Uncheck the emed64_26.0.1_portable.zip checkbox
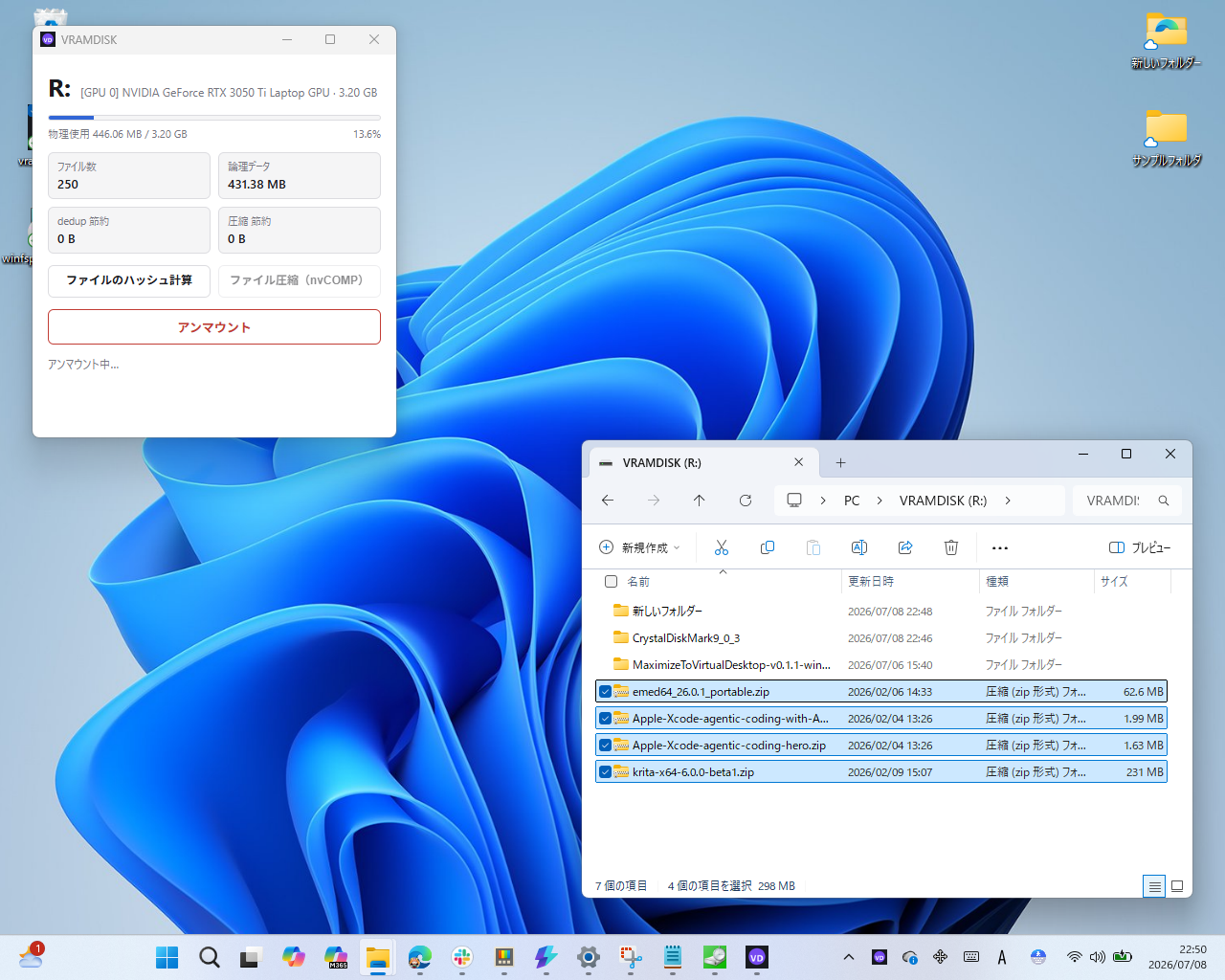1225x980 pixels. point(606,691)
